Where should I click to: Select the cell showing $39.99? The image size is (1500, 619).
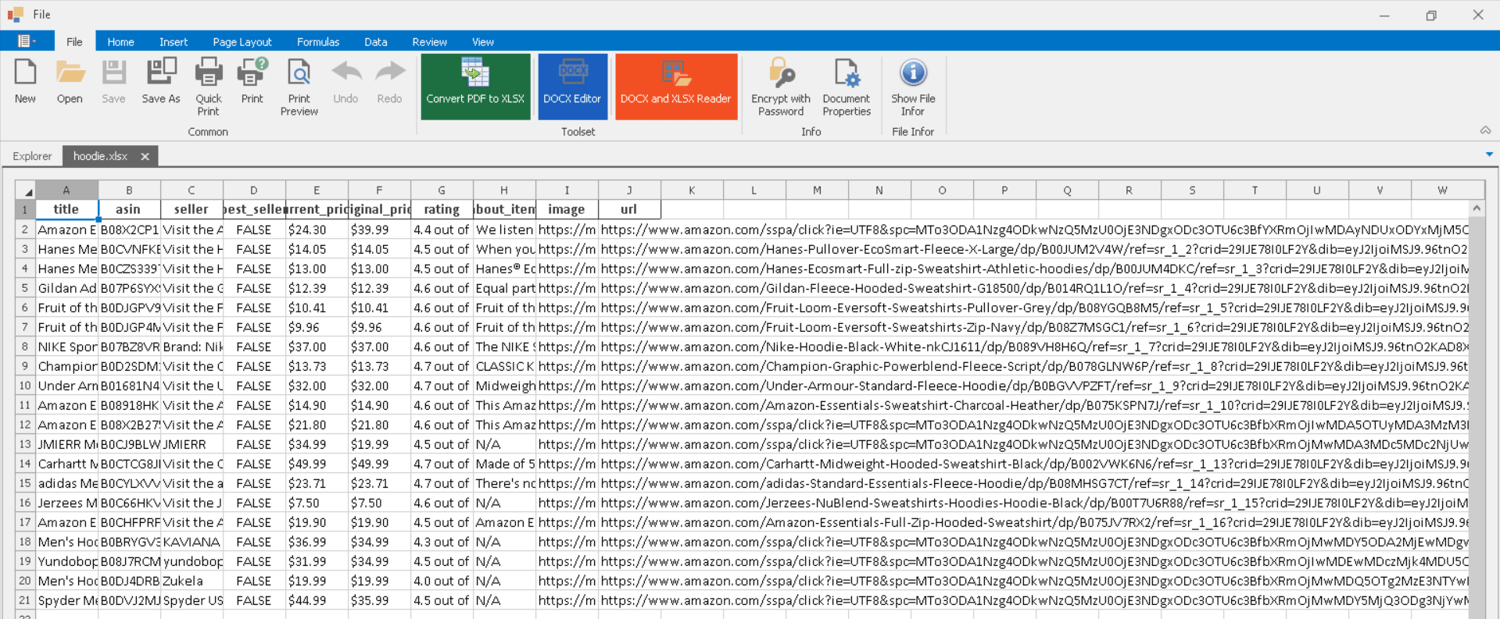(379, 229)
